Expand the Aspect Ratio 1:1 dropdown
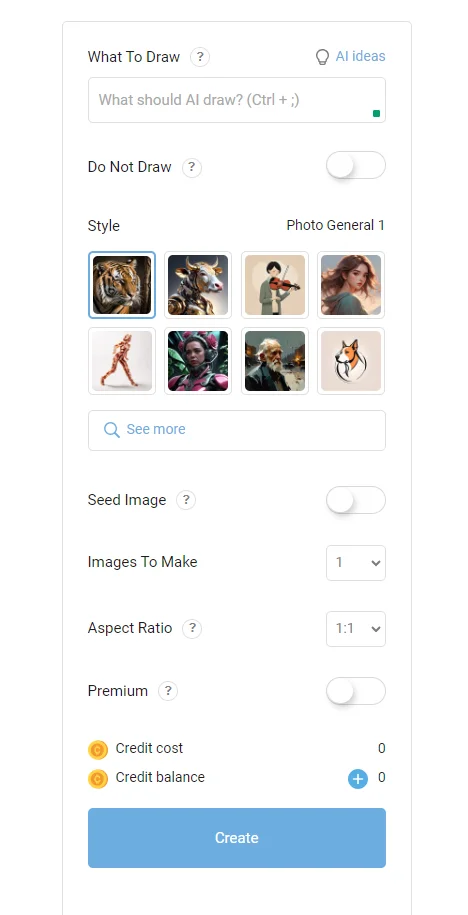This screenshot has height=915, width=468. pos(356,628)
